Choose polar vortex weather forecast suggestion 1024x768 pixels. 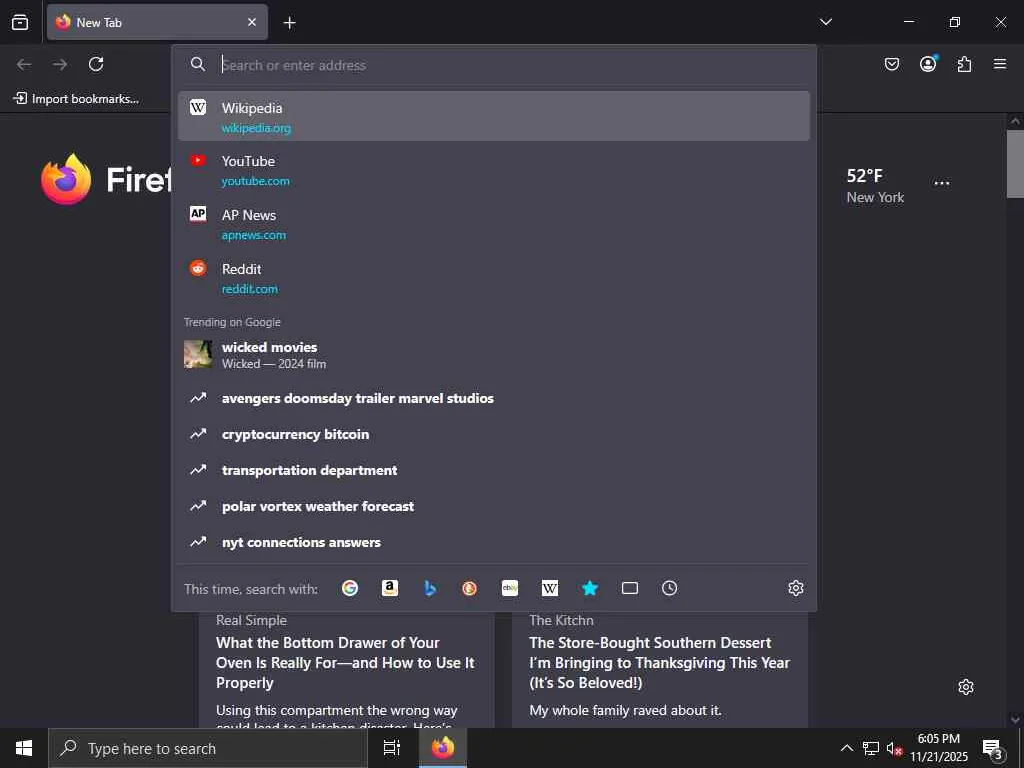(x=494, y=505)
